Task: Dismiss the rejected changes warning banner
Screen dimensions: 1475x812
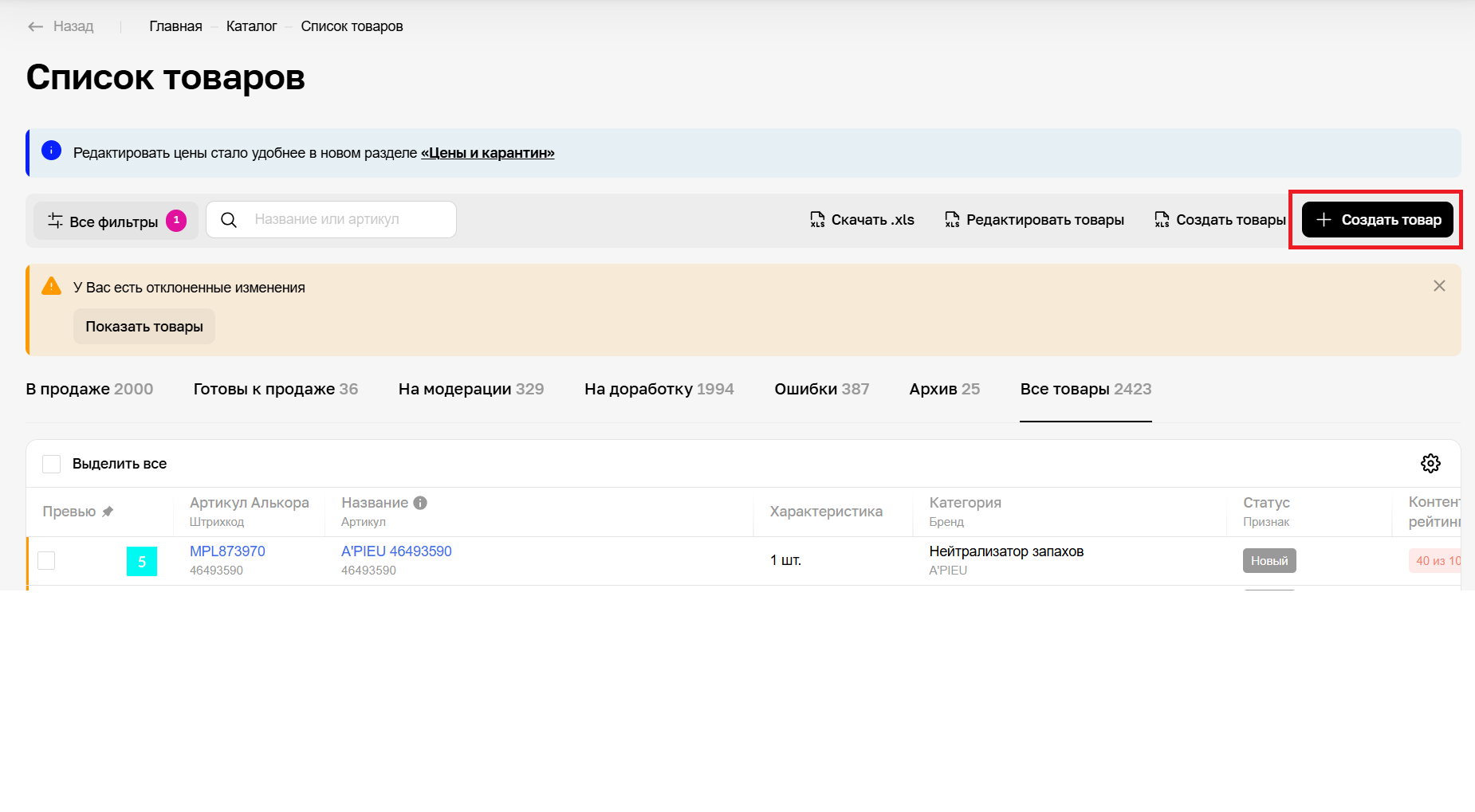Action: [1439, 286]
